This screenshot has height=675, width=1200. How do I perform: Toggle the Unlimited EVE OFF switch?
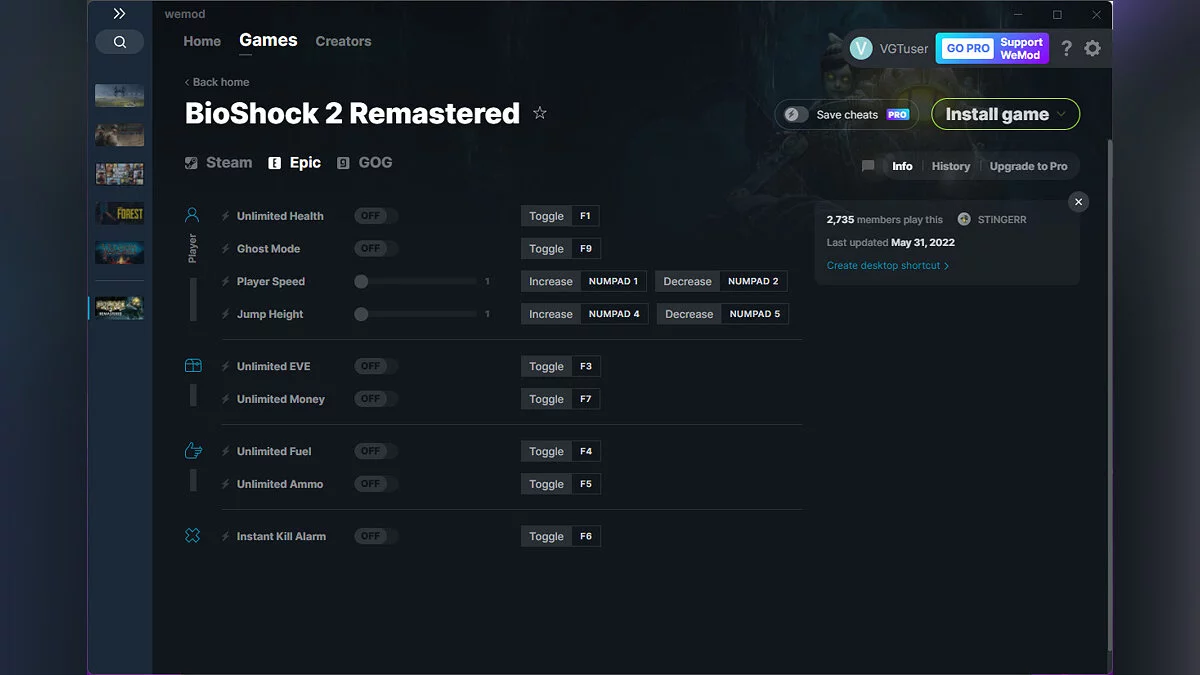coord(376,366)
